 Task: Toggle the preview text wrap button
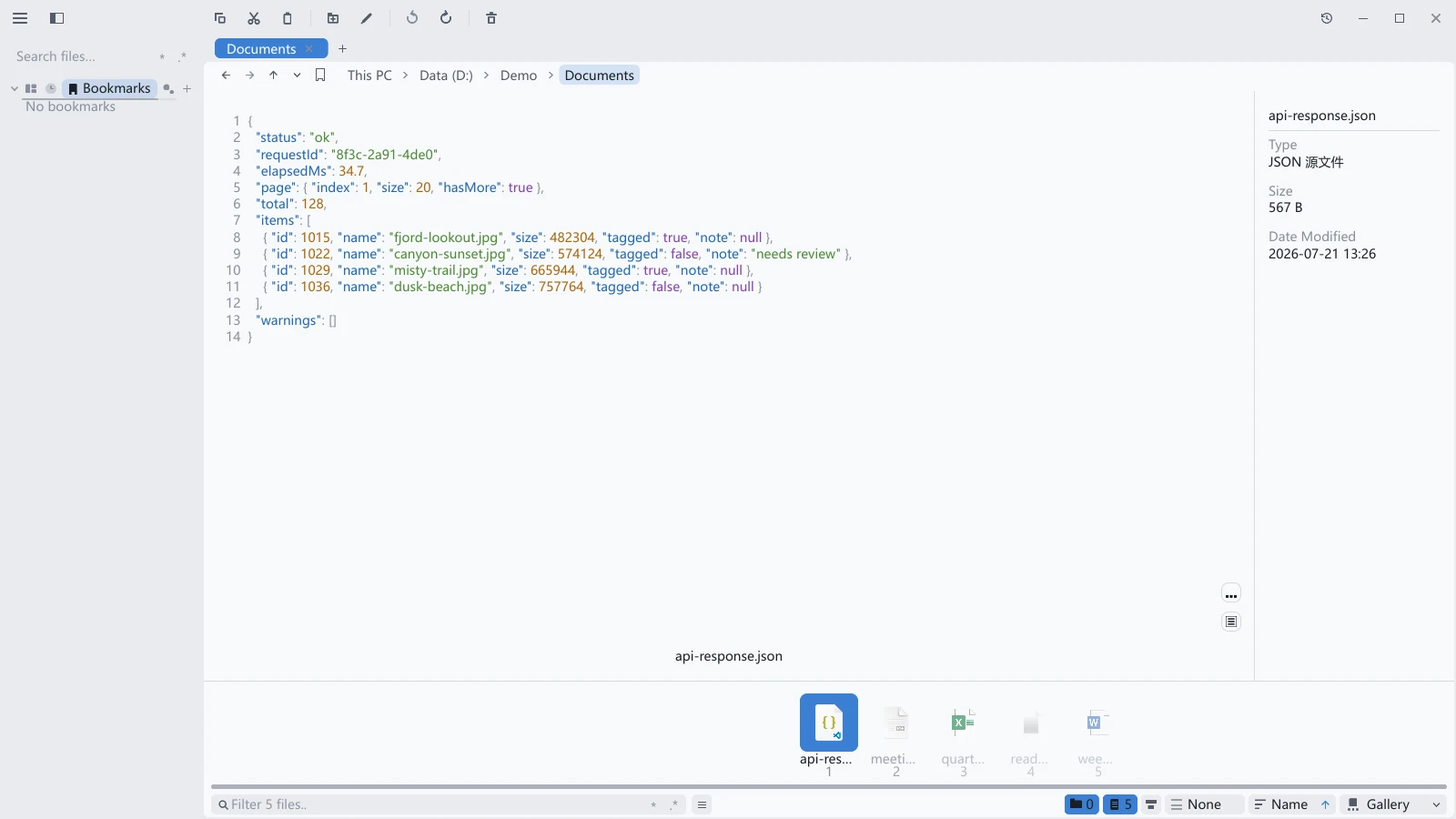click(1231, 622)
